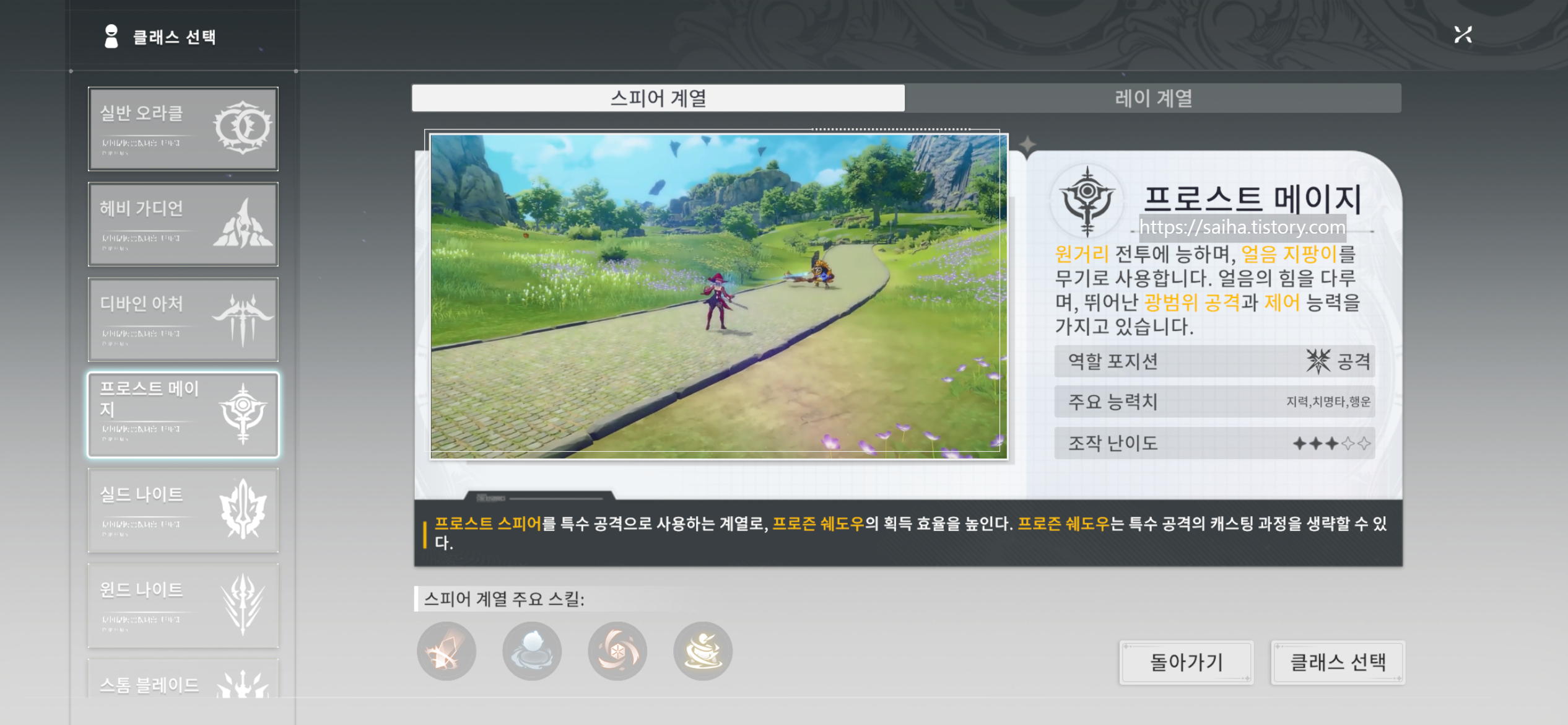
Task: Select the 실반 오라클 class card
Action: coord(183,129)
